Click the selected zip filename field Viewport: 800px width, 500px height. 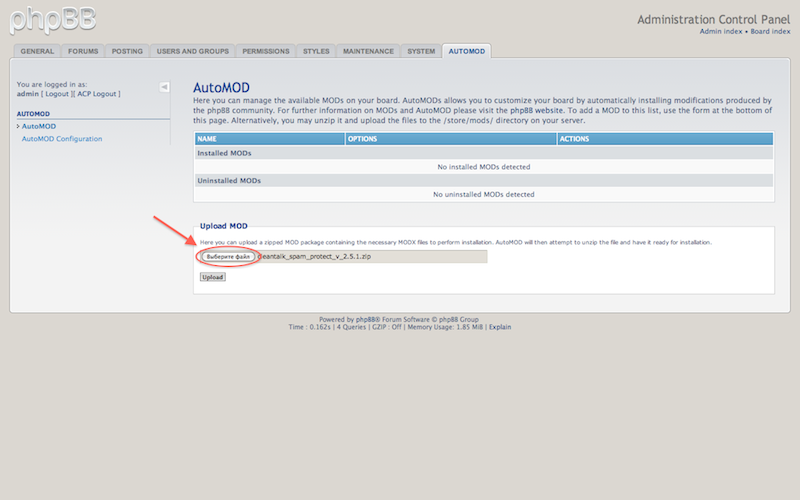click(370, 257)
